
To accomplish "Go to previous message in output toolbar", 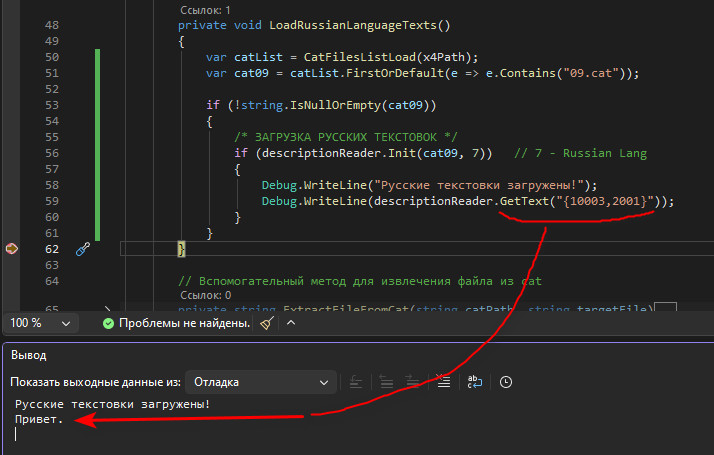I will pyautogui.click(x=386, y=382).
